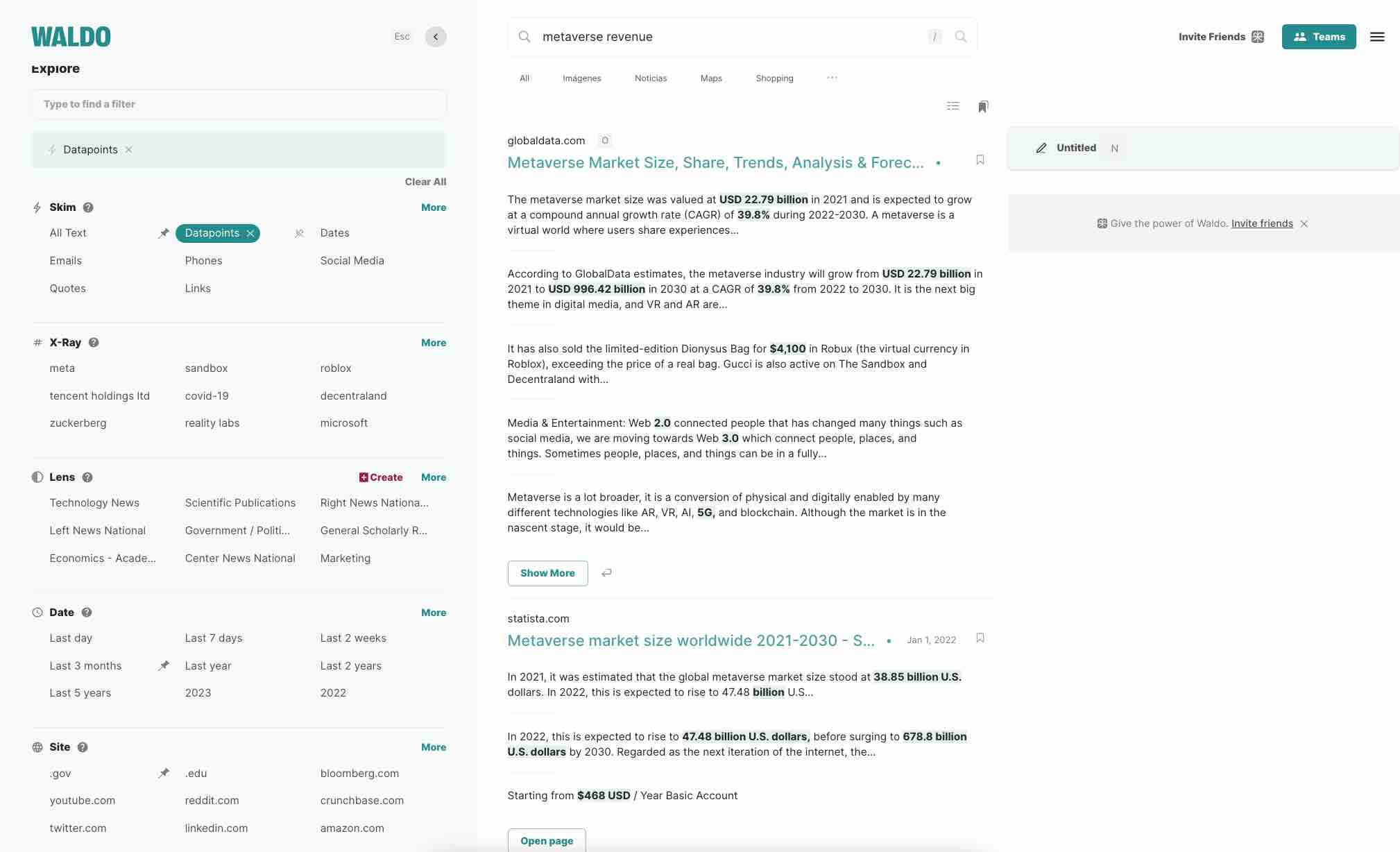Expand more Site options
This screenshot has width=1400, height=852.
tap(434, 747)
